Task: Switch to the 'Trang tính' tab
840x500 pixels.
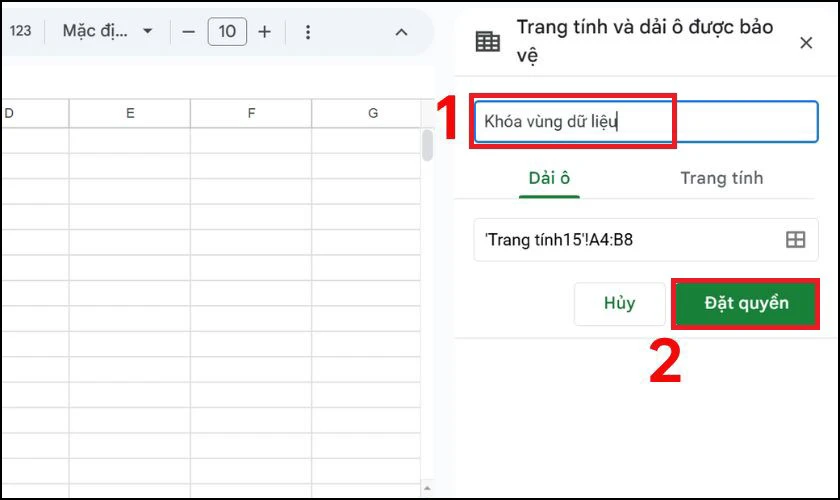Action: click(722, 178)
